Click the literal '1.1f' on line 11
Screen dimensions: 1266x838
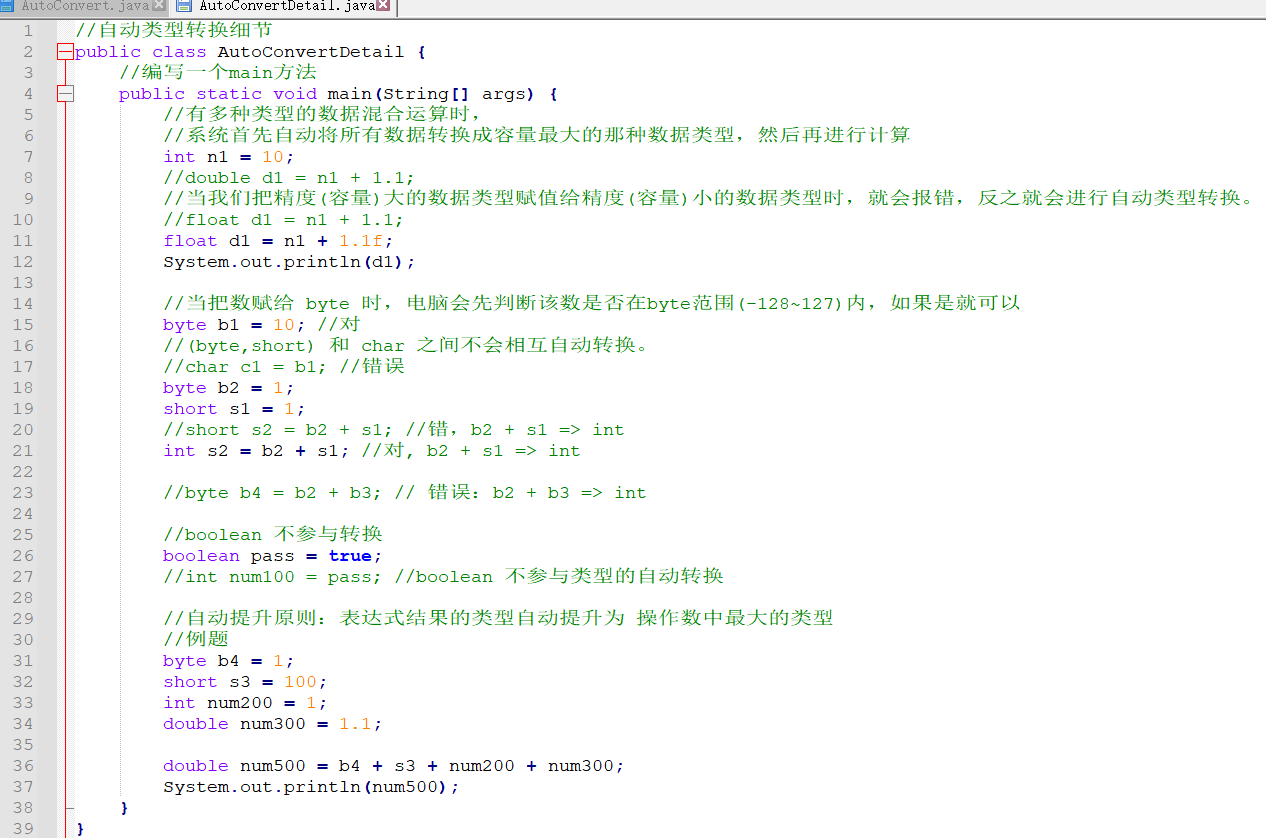361,241
